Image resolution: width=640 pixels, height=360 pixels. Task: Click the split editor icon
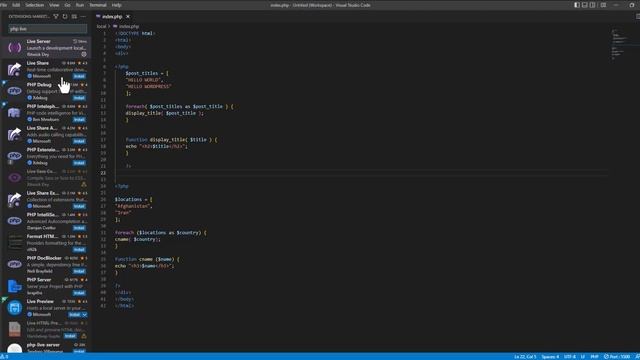[638, 16]
